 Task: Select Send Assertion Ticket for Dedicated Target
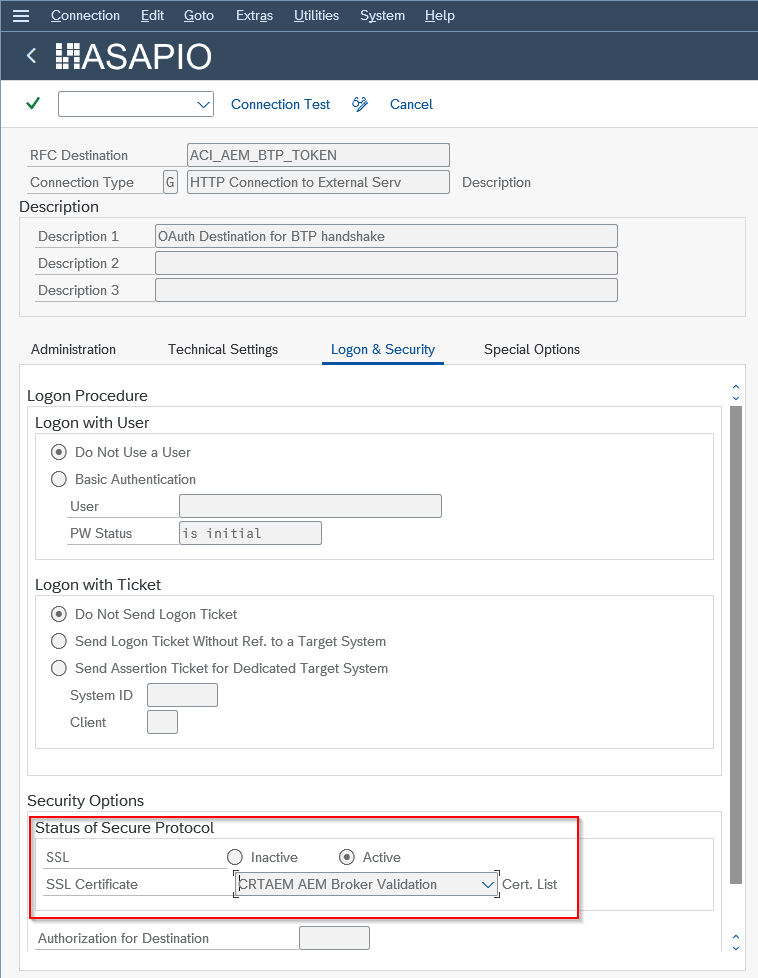click(59, 668)
